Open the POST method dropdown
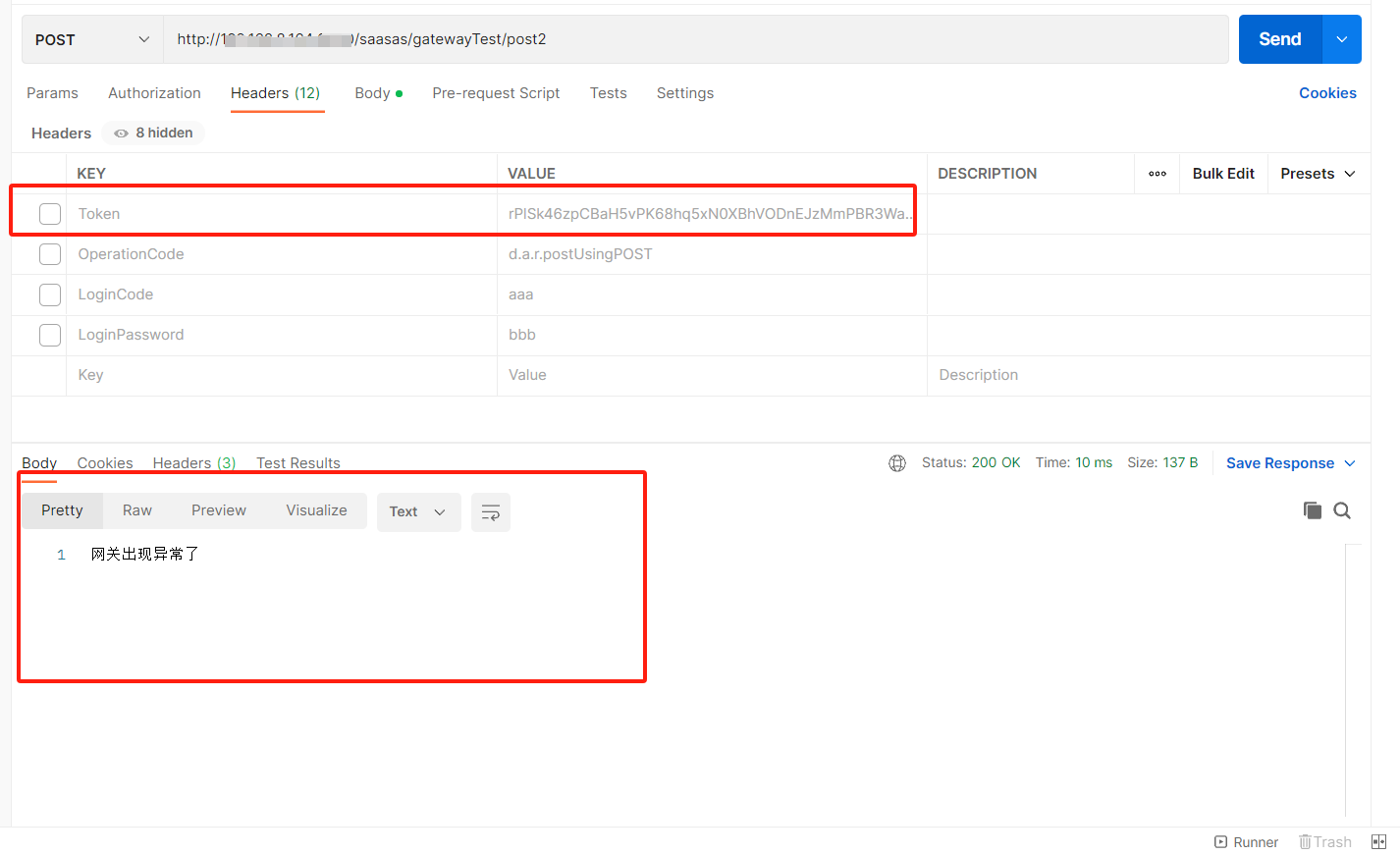This screenshot has height=855, width=1400. 92,39
